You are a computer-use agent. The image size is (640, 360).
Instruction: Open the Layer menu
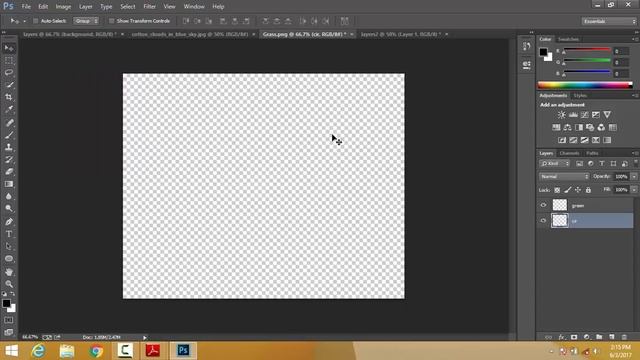coord(85,7)
